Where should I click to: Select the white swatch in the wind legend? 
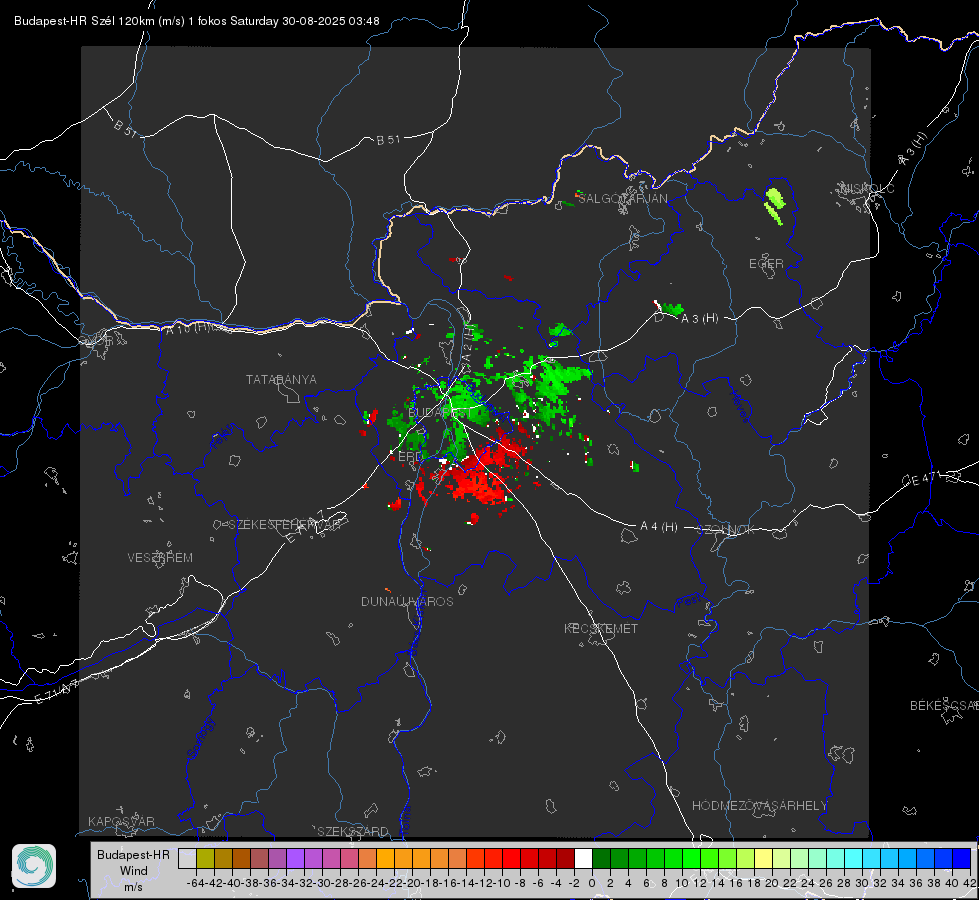tap(583, 858)
